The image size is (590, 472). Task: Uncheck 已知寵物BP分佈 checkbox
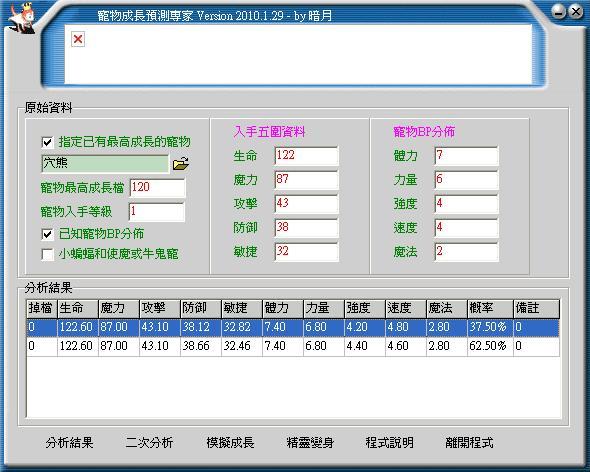tap(47, 234)
